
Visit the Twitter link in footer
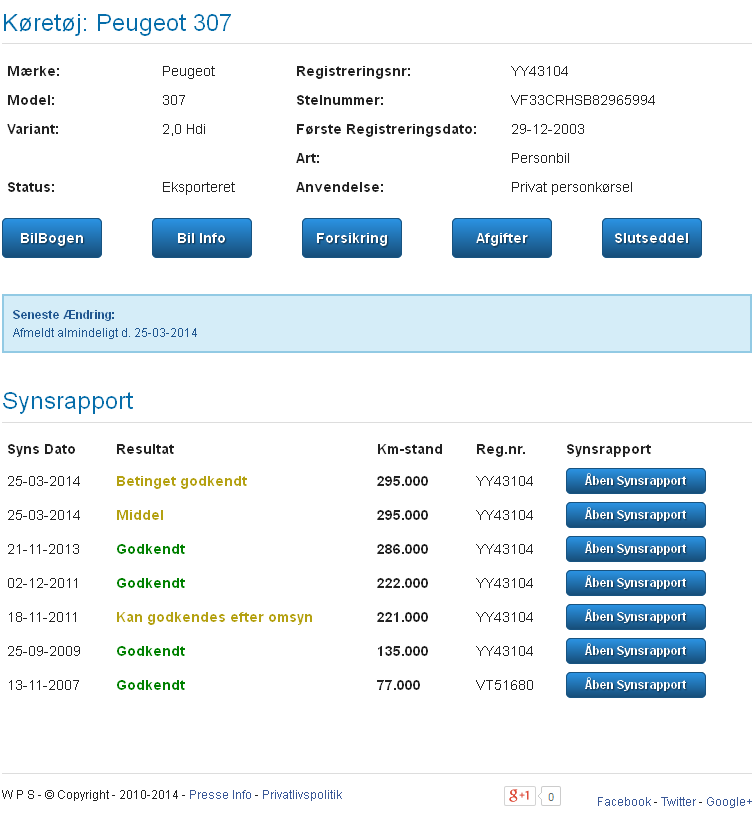tap(678, 802)
